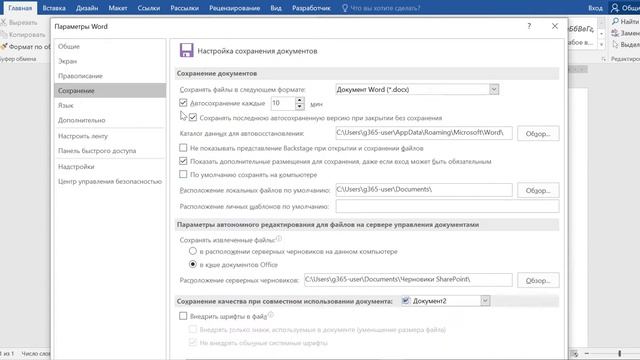Increase autosave minutes with up arrow
The height and width of the screenshot is (360, 640).
coord(300,100)
